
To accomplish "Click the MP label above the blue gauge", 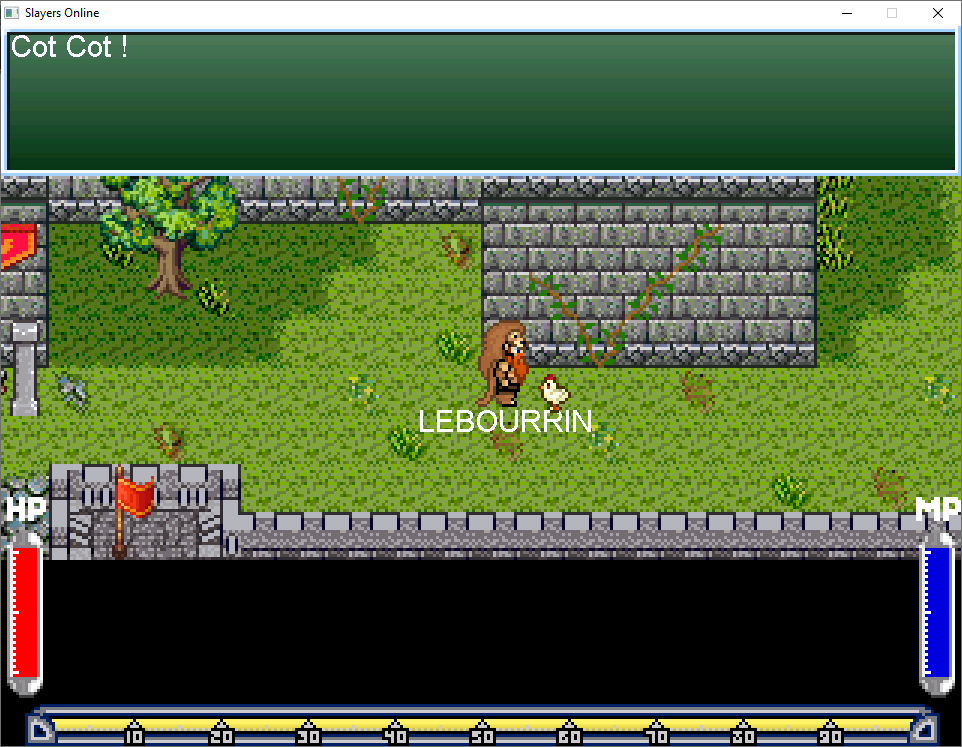I will pyautogui.click(x=938, y=509).
